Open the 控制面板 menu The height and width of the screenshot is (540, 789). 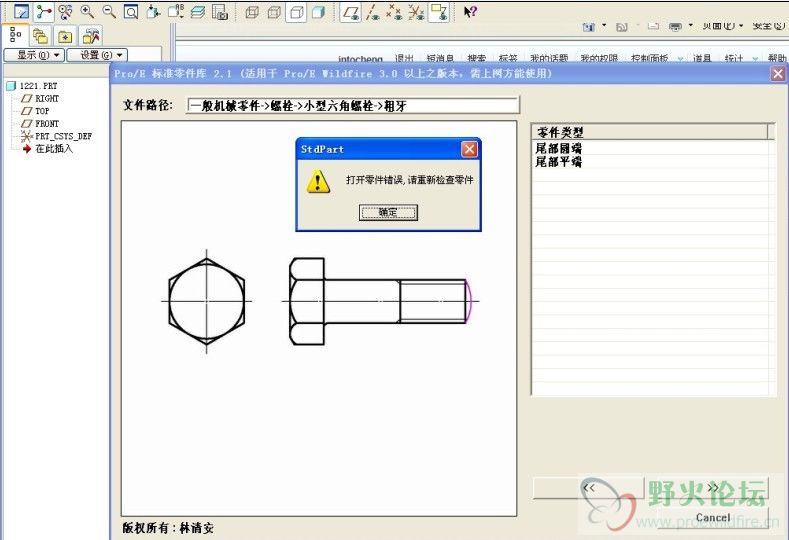pos(650,59)
